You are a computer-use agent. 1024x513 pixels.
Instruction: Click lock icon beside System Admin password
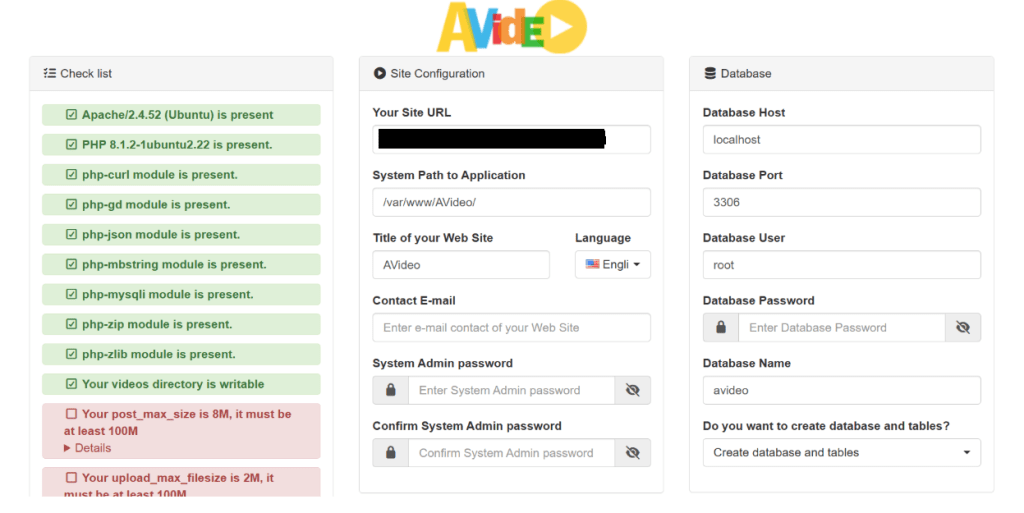coord(390,390)
